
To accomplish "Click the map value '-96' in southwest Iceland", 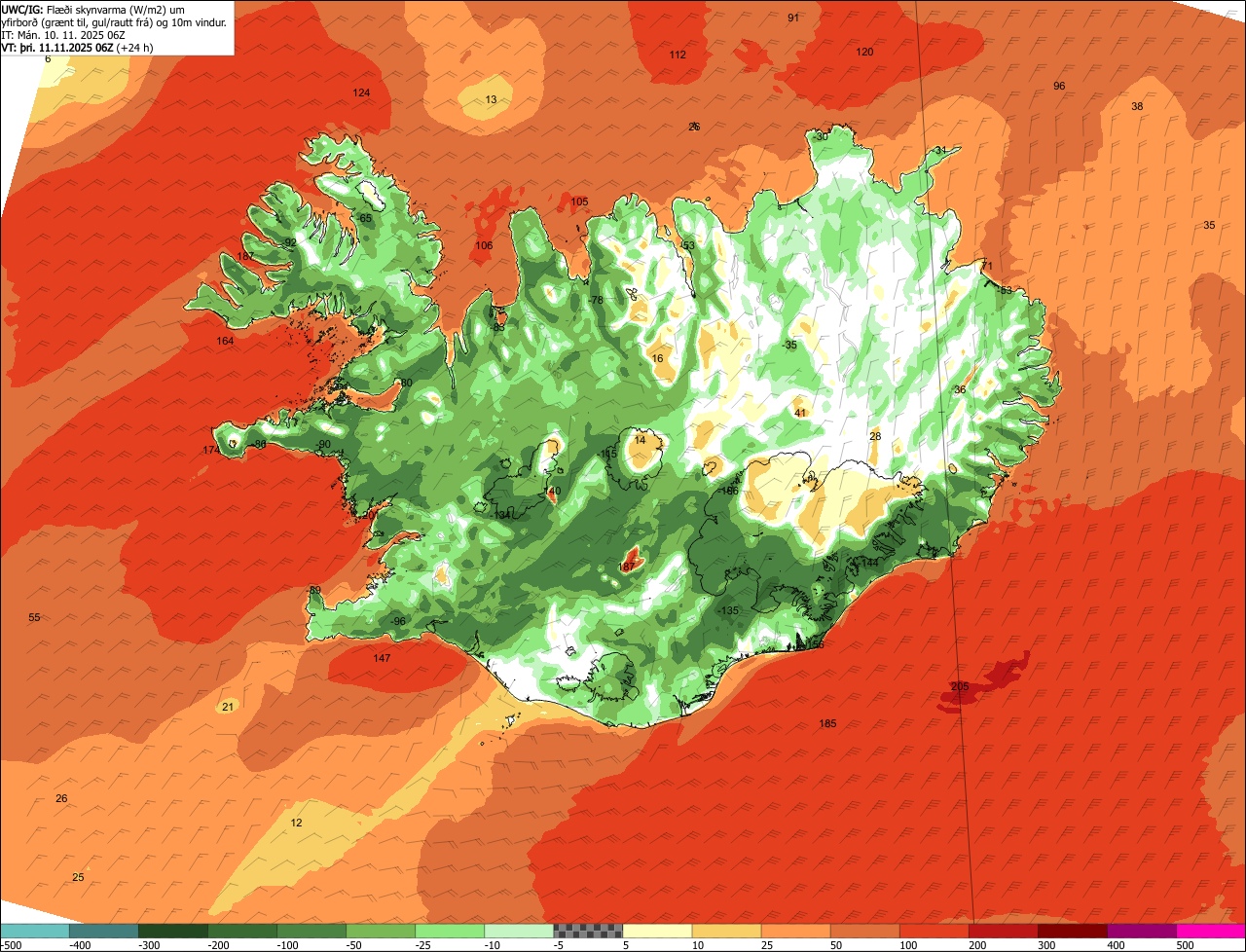I will 397,621.
